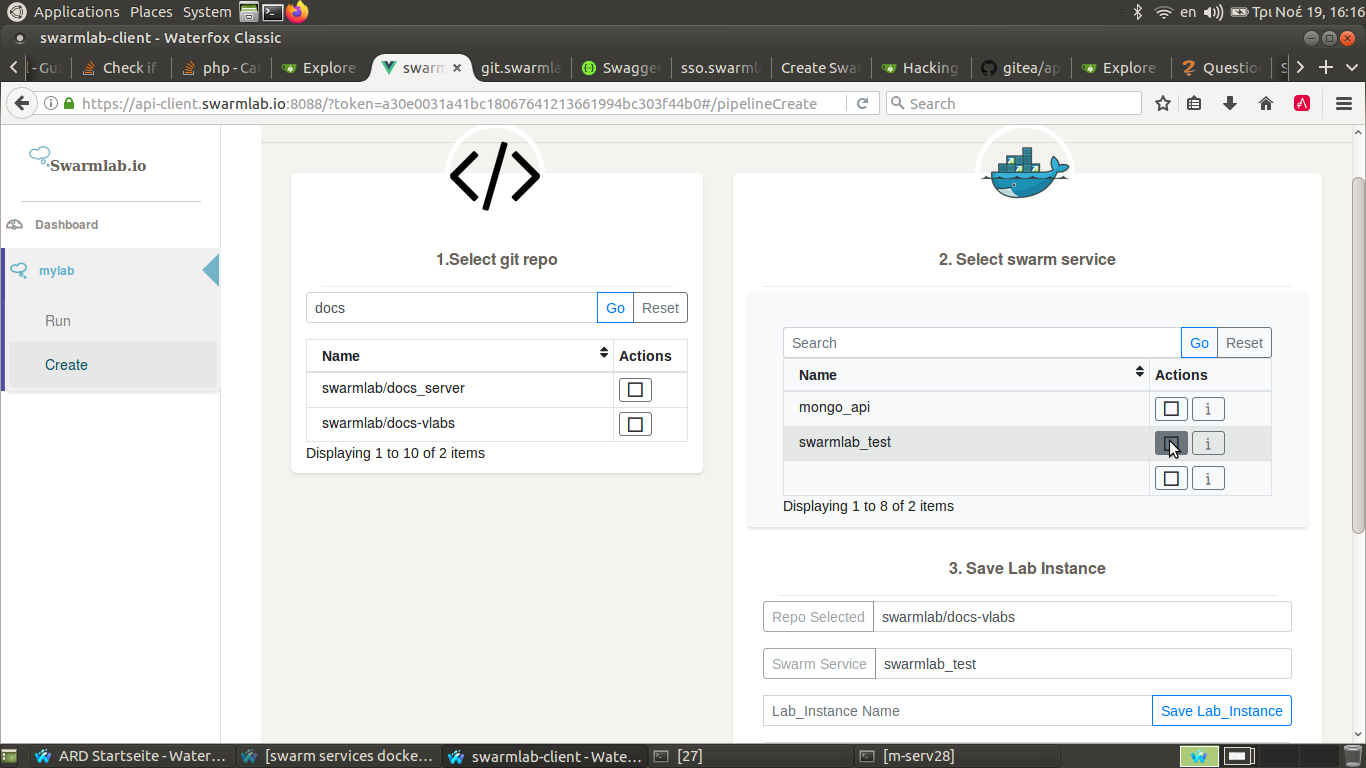
Task: Select the swarmlab/docs_server name cell
Action: pos(460,388)
